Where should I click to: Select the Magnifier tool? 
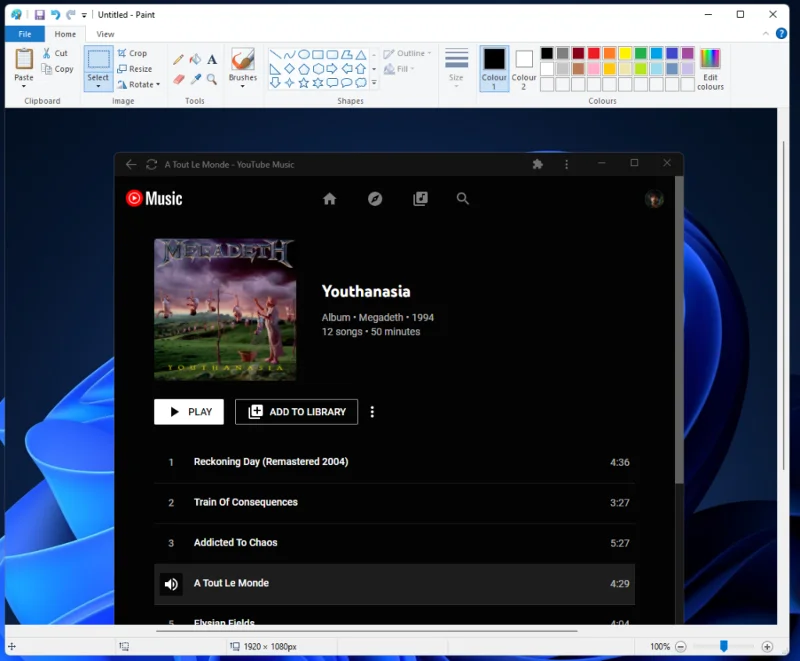[x=211, y=78]
